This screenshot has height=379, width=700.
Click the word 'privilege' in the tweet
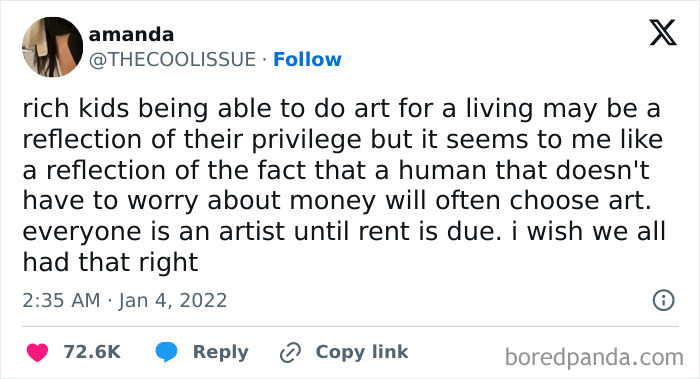pyautogui.click(x=306, y=141)
